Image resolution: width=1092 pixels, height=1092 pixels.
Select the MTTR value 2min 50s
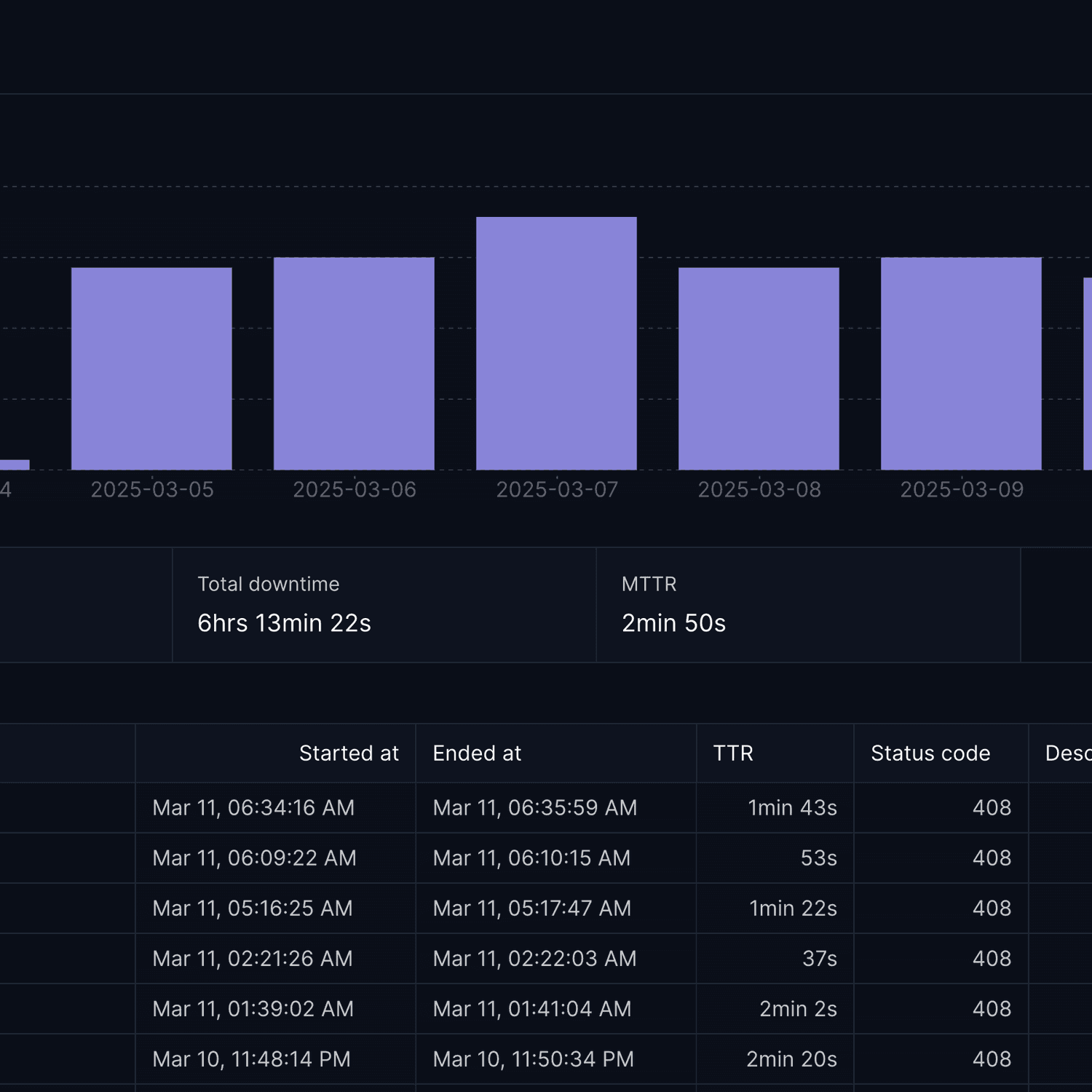673,623
